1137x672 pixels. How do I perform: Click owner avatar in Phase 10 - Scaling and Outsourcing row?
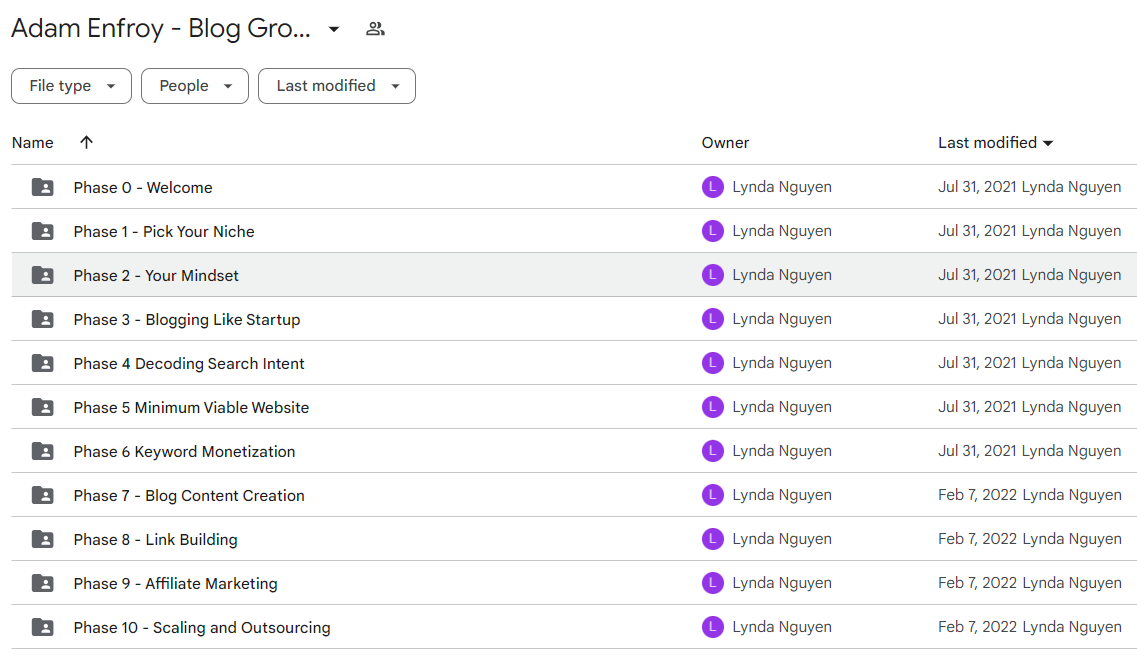point(713,627)
